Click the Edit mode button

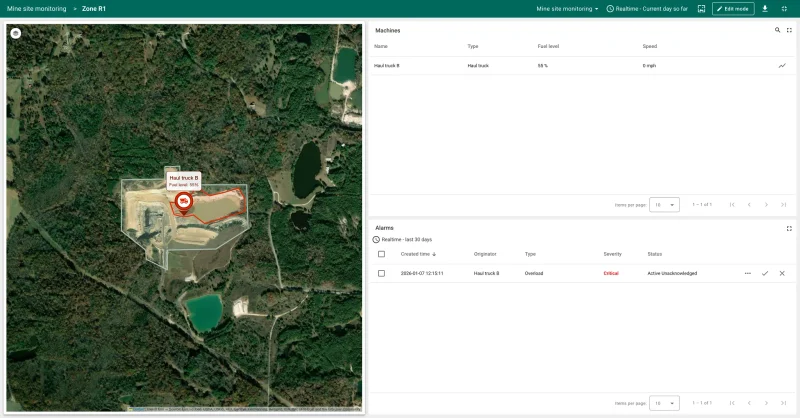[x=733, y=9]
